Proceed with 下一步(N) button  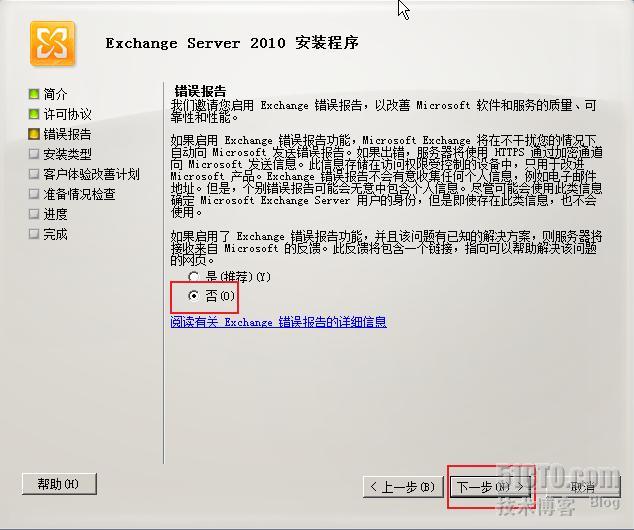tap(492, 487)
